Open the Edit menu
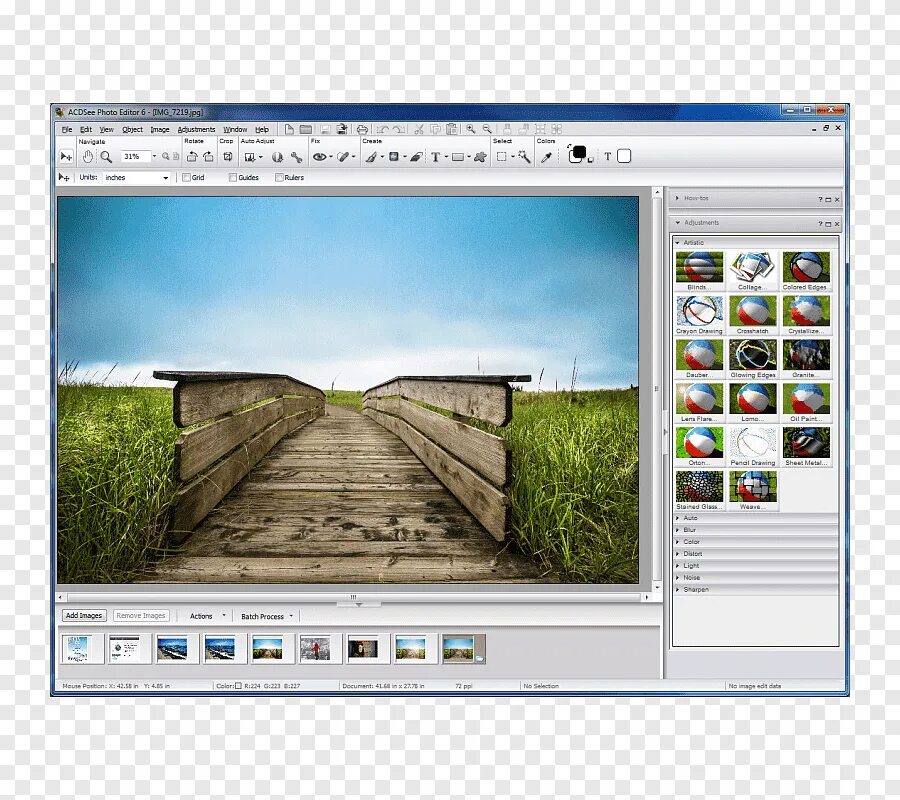900x800 pixels. coord(86,130)
